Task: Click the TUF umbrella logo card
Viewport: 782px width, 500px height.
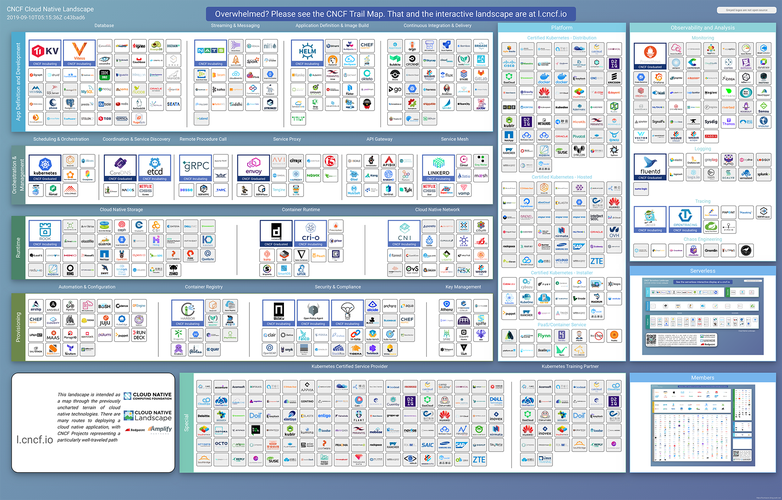Action: coord(347,313)
